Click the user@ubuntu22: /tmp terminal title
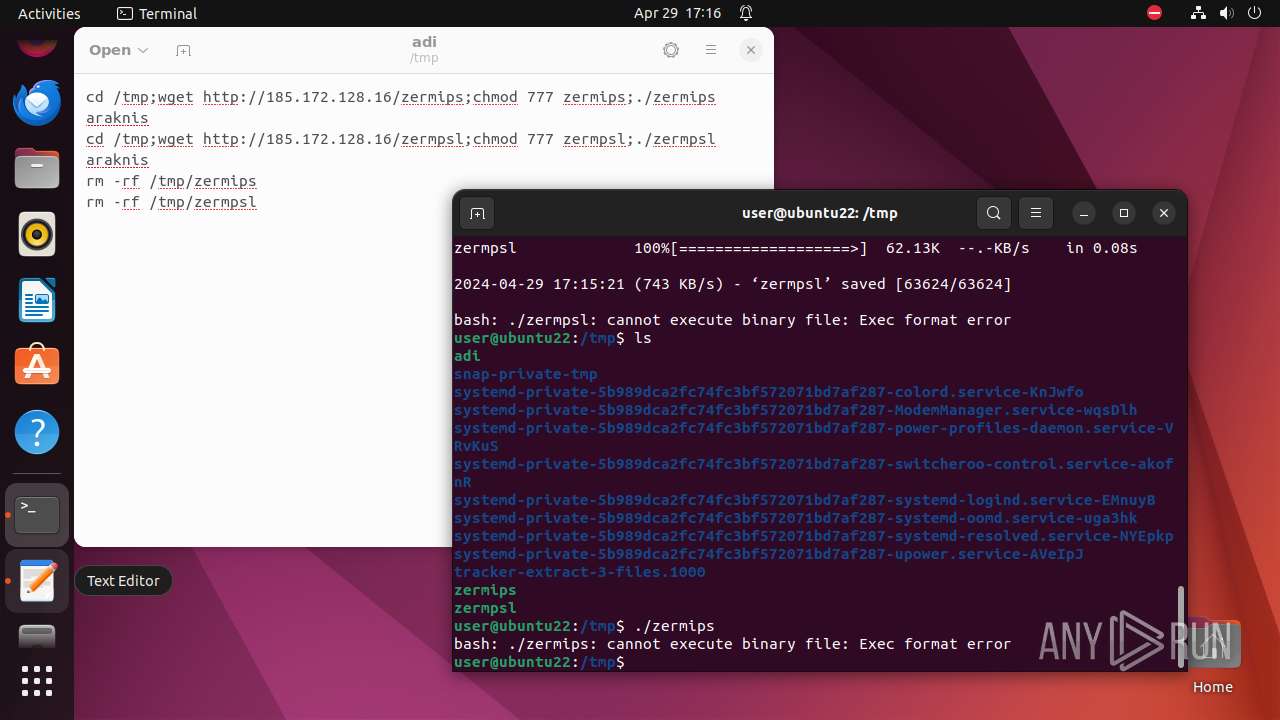Image resolution: width=1280 pixels, height=720 pixels. click(820, 213)
